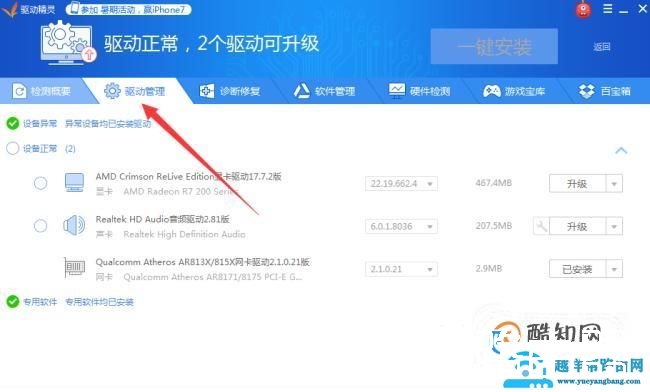This screenshot has height=392, width=650.
Task: Open the 22.19.662.4 version dropdown
Action: click(401, 184)
